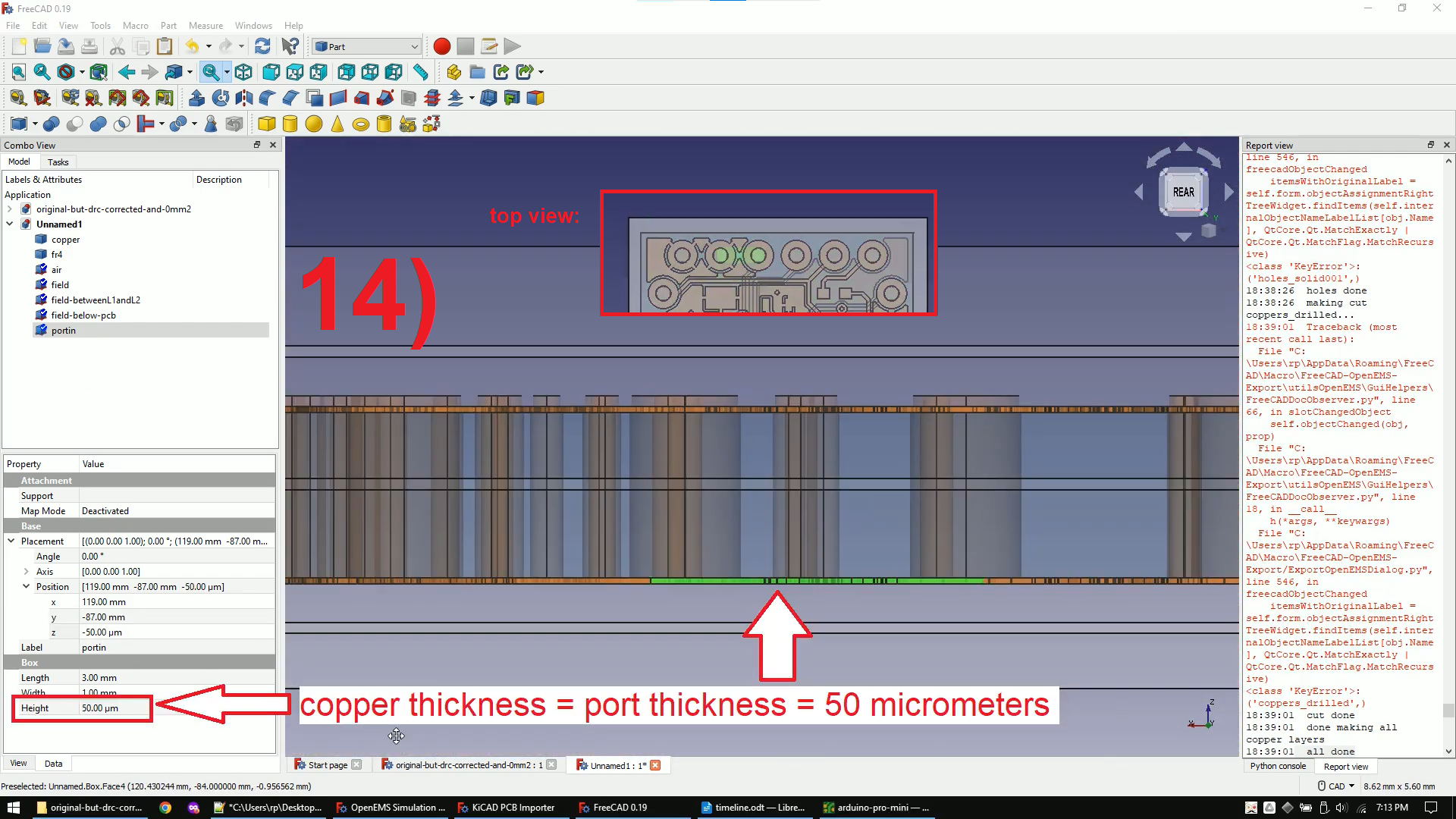Open the CAD navigation style dropdown
This screenshot has width=1456, height=819.
pyautogui.click(x=1337, y=786)
